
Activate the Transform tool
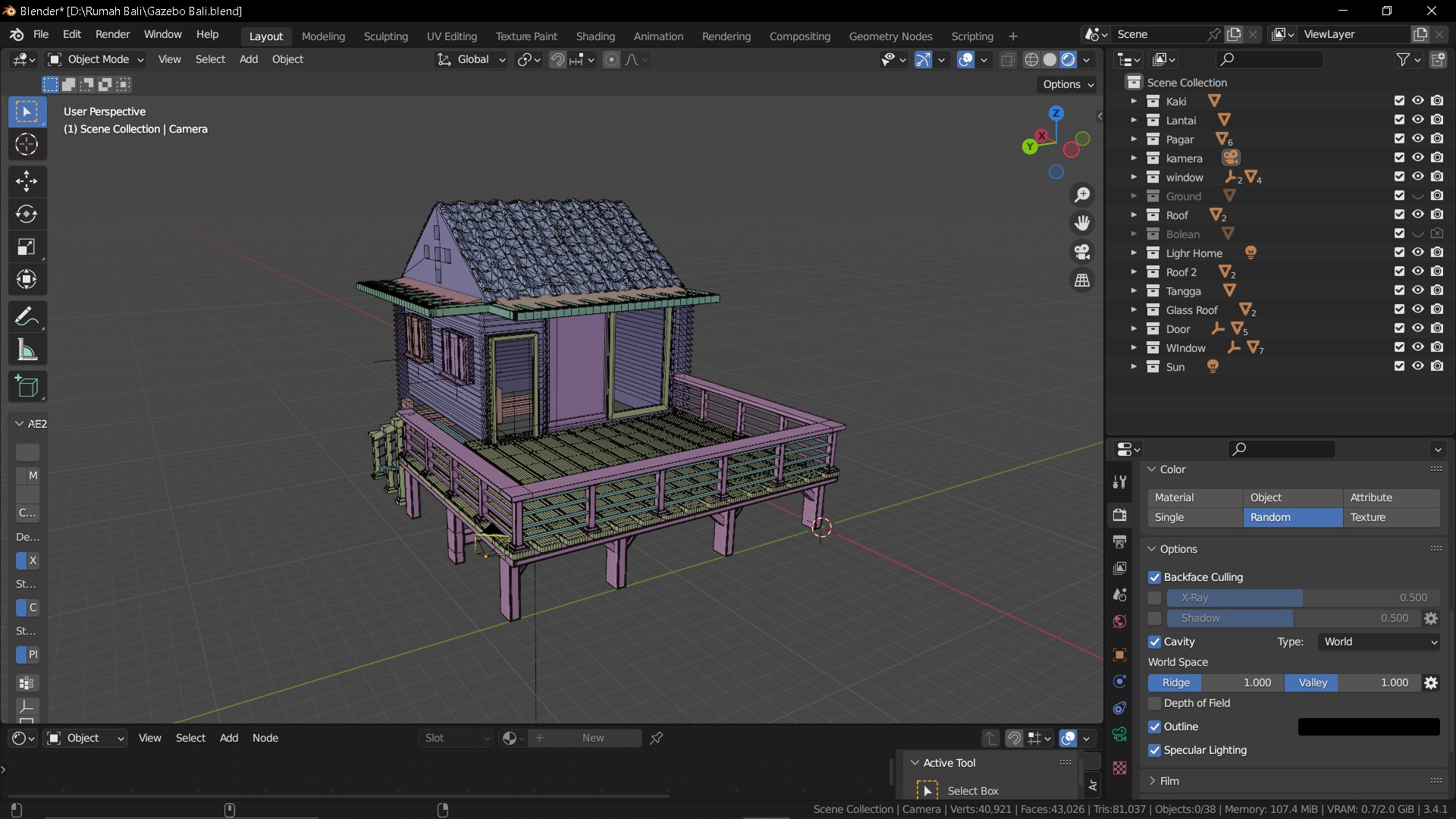(x=27, y=279)
